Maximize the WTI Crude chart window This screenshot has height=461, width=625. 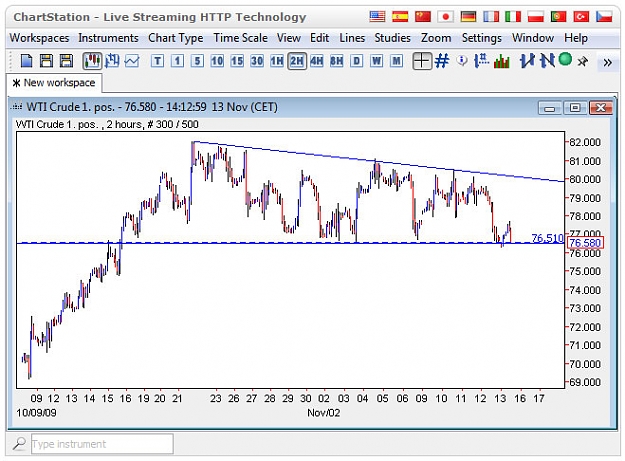click(x=575, y=108)
